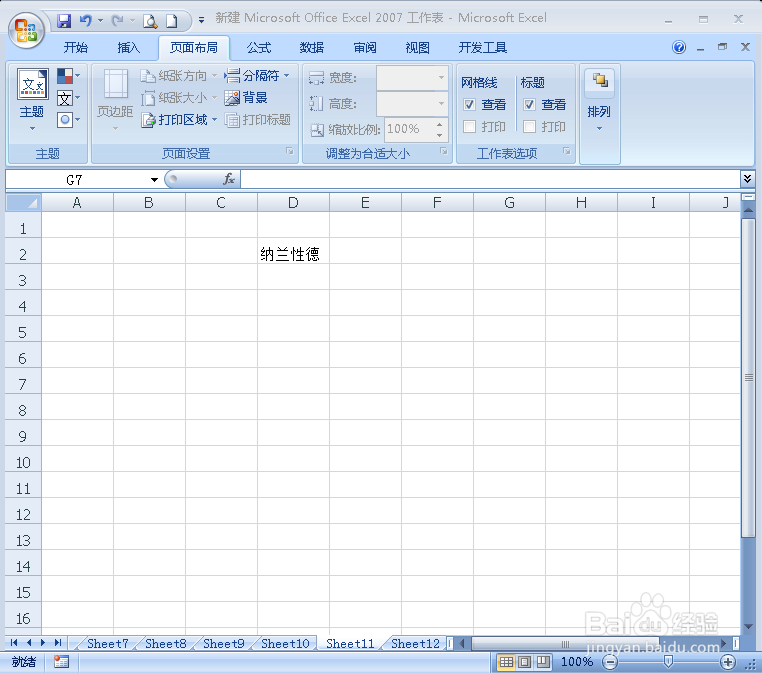Screen dimensions: 762x674
Task: Enable Headings Print (打印) checkbox
Action: [529, 127]
